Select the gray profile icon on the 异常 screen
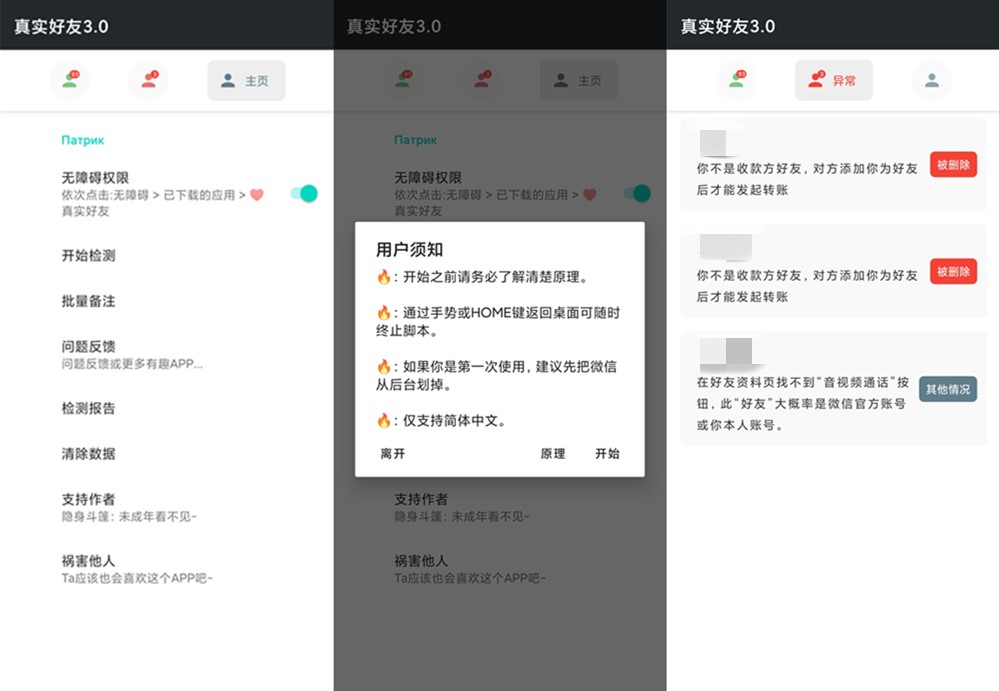Screen dimensions: 999x691 click(x=931, y=80)
